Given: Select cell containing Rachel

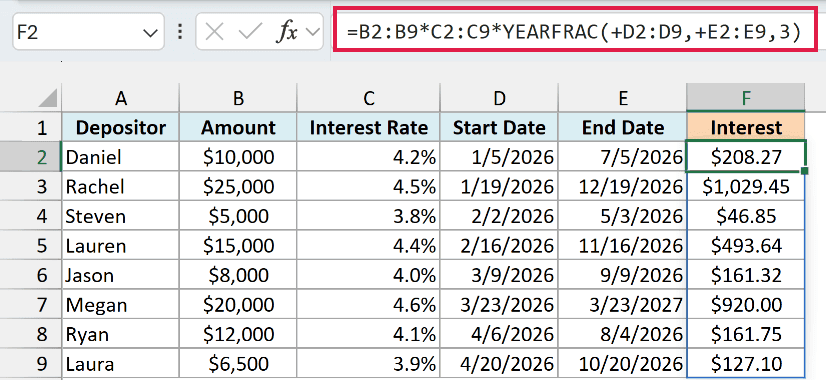Looking at the screenshot, I should [121, 186].
